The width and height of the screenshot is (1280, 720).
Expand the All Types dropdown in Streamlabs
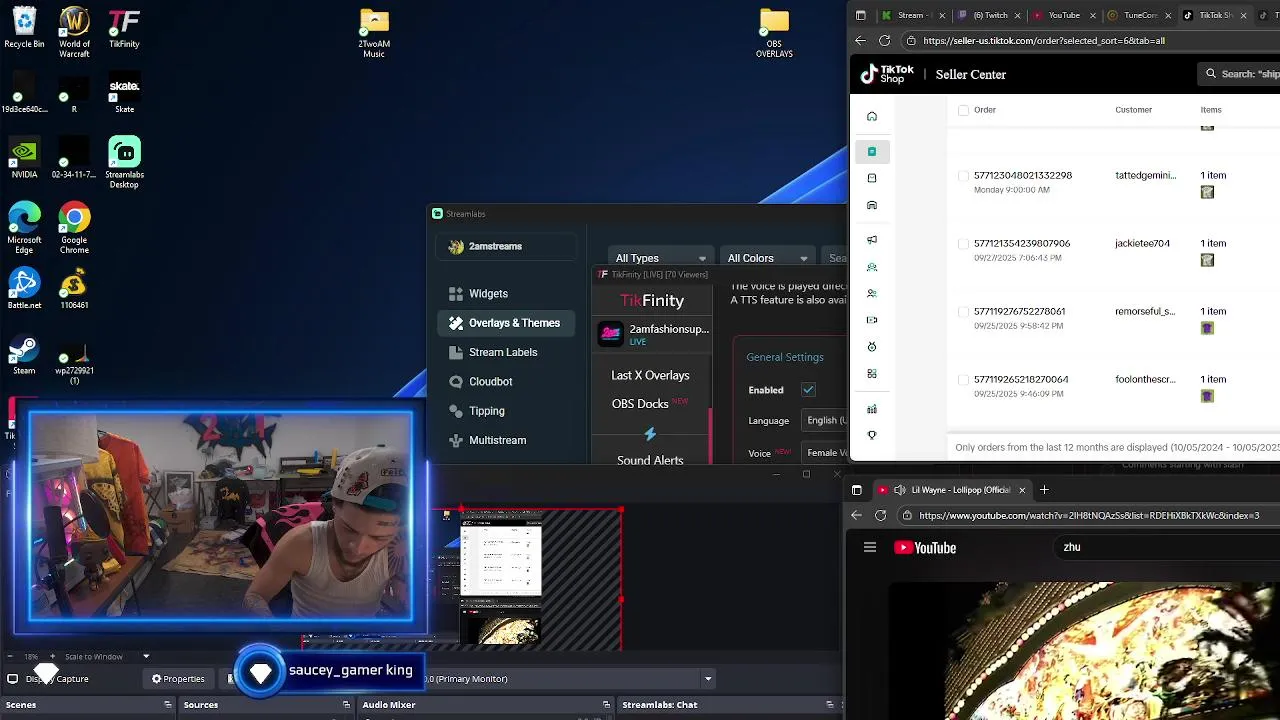pos(660,258)
